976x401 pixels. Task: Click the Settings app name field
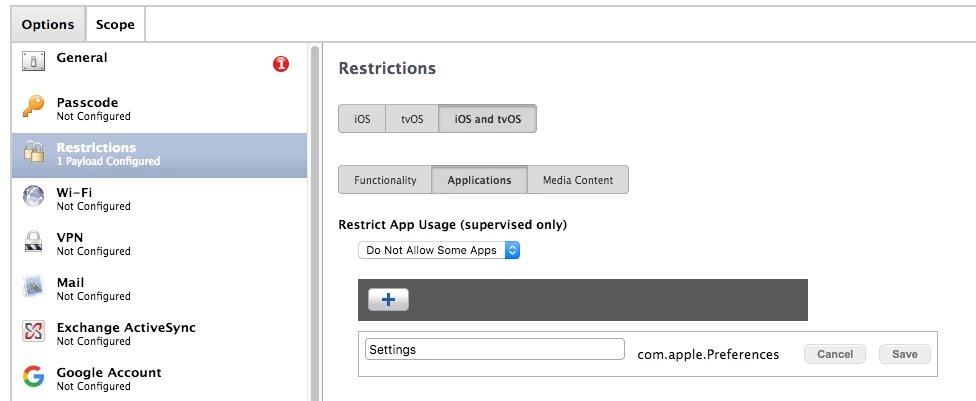pyautogui.click(x=495, y=349)
